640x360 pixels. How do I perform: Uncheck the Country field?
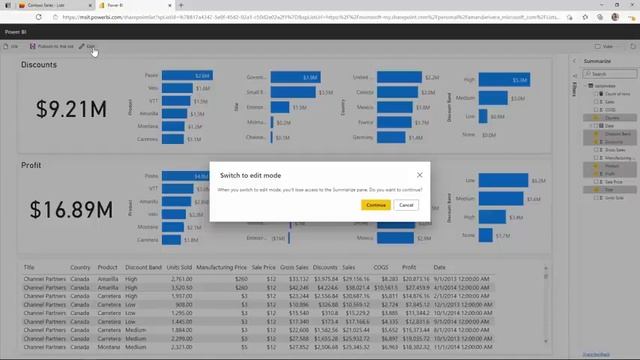[x=596, y=118]
